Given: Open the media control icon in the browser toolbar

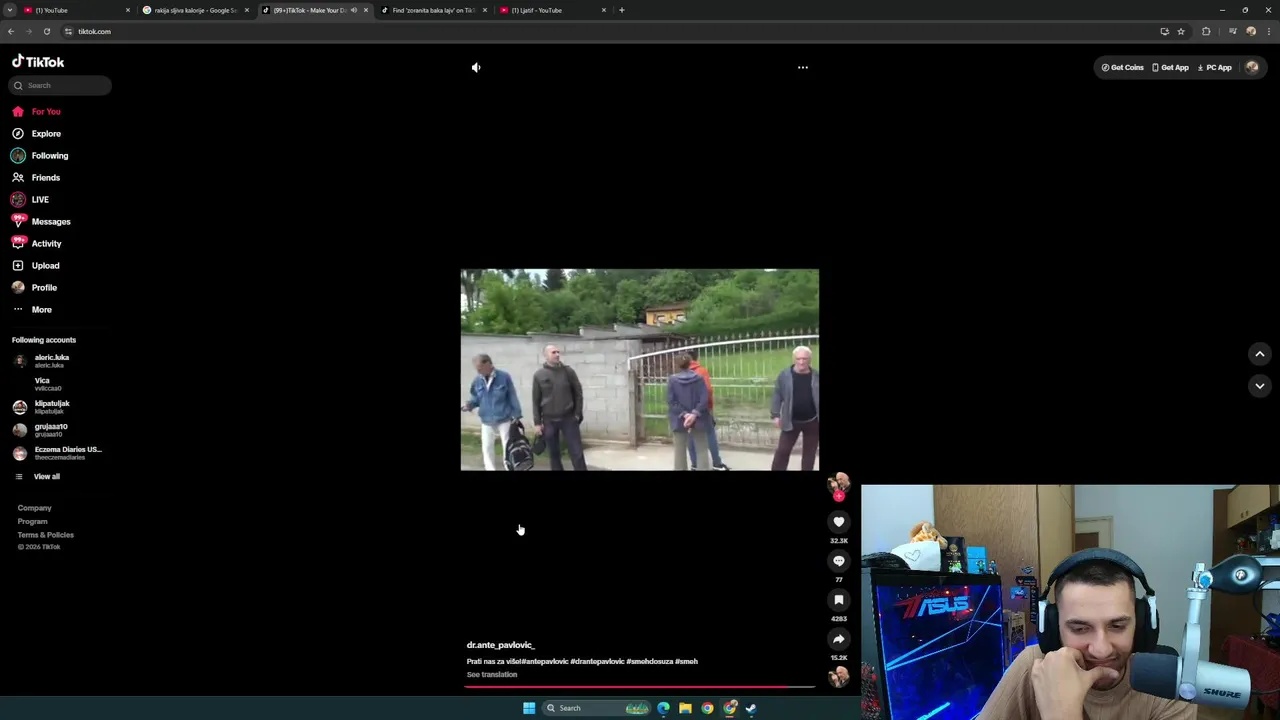Looking at the screenshot, I should [x=1232, y=31].
